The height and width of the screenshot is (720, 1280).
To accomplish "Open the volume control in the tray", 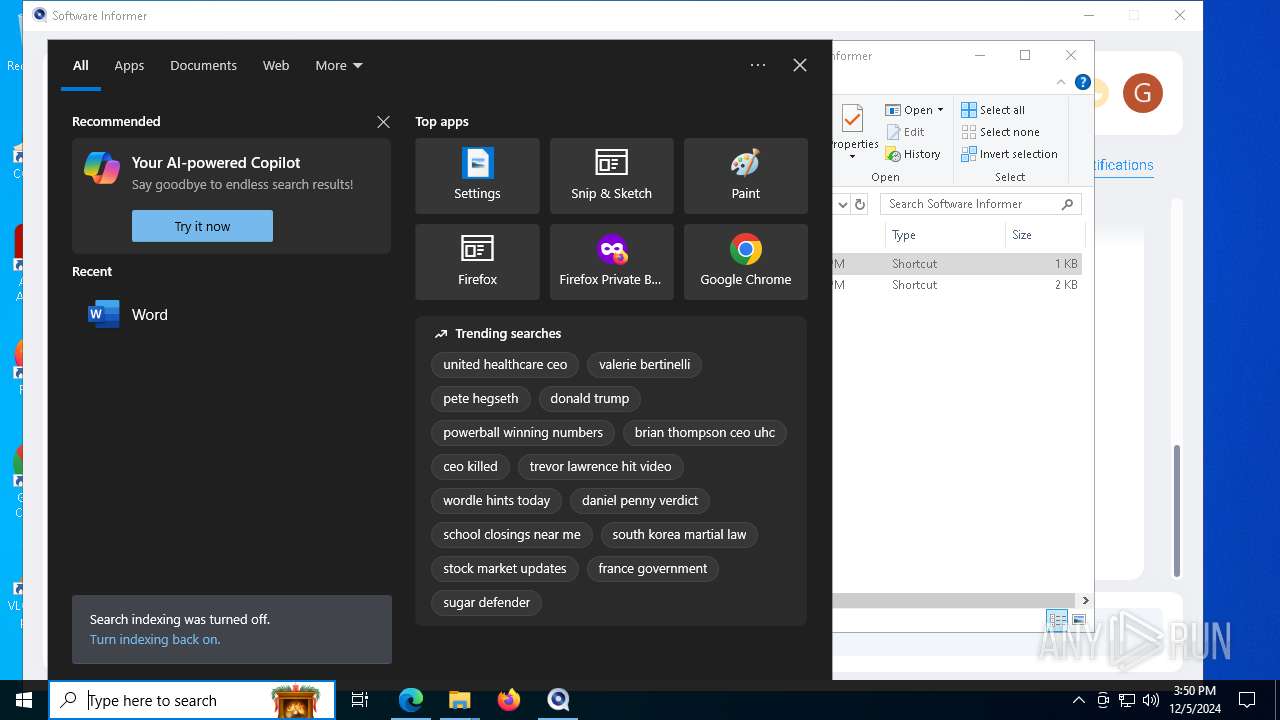I will point(1151,700).
